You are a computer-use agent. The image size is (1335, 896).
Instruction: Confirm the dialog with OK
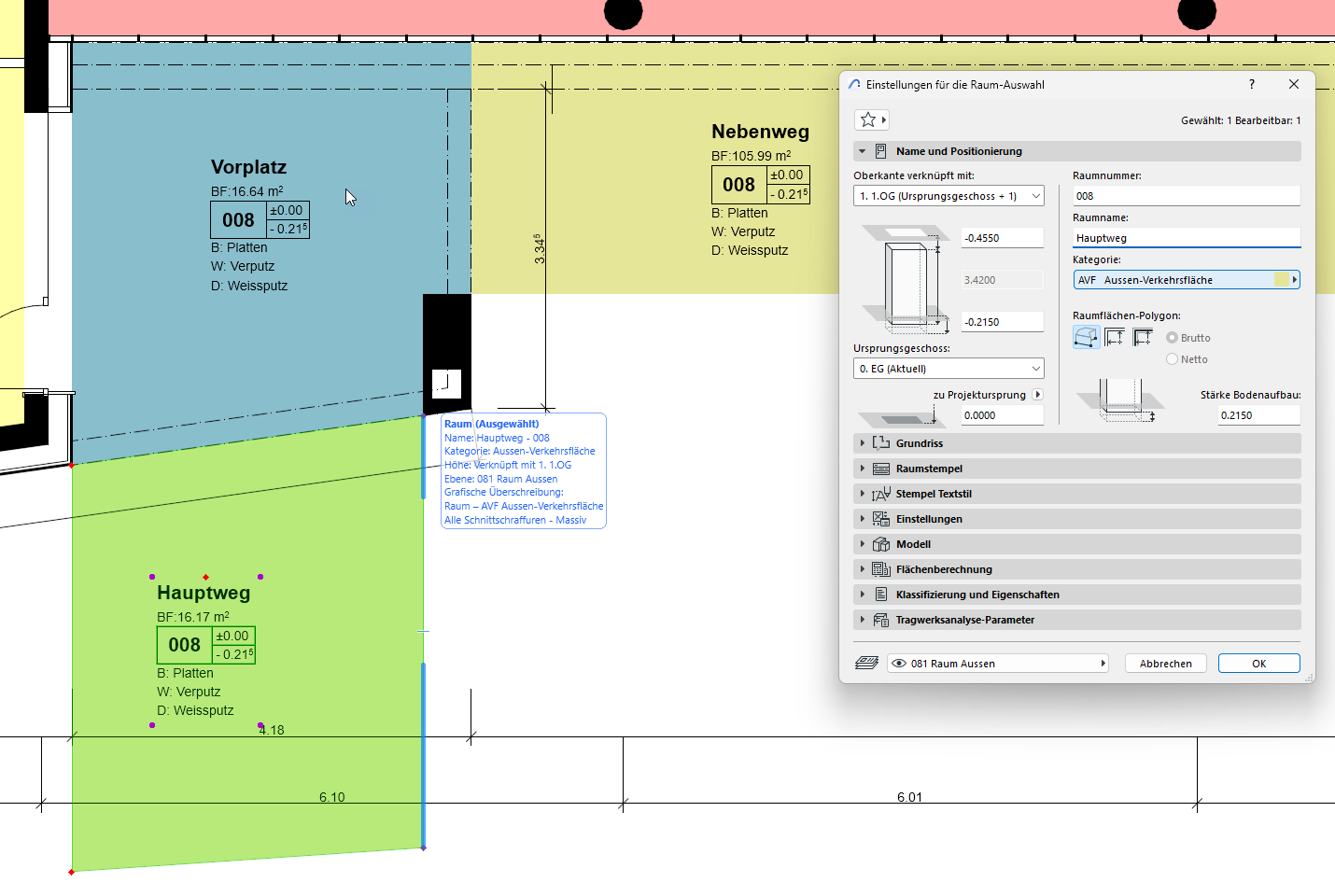click(1258, 664)
